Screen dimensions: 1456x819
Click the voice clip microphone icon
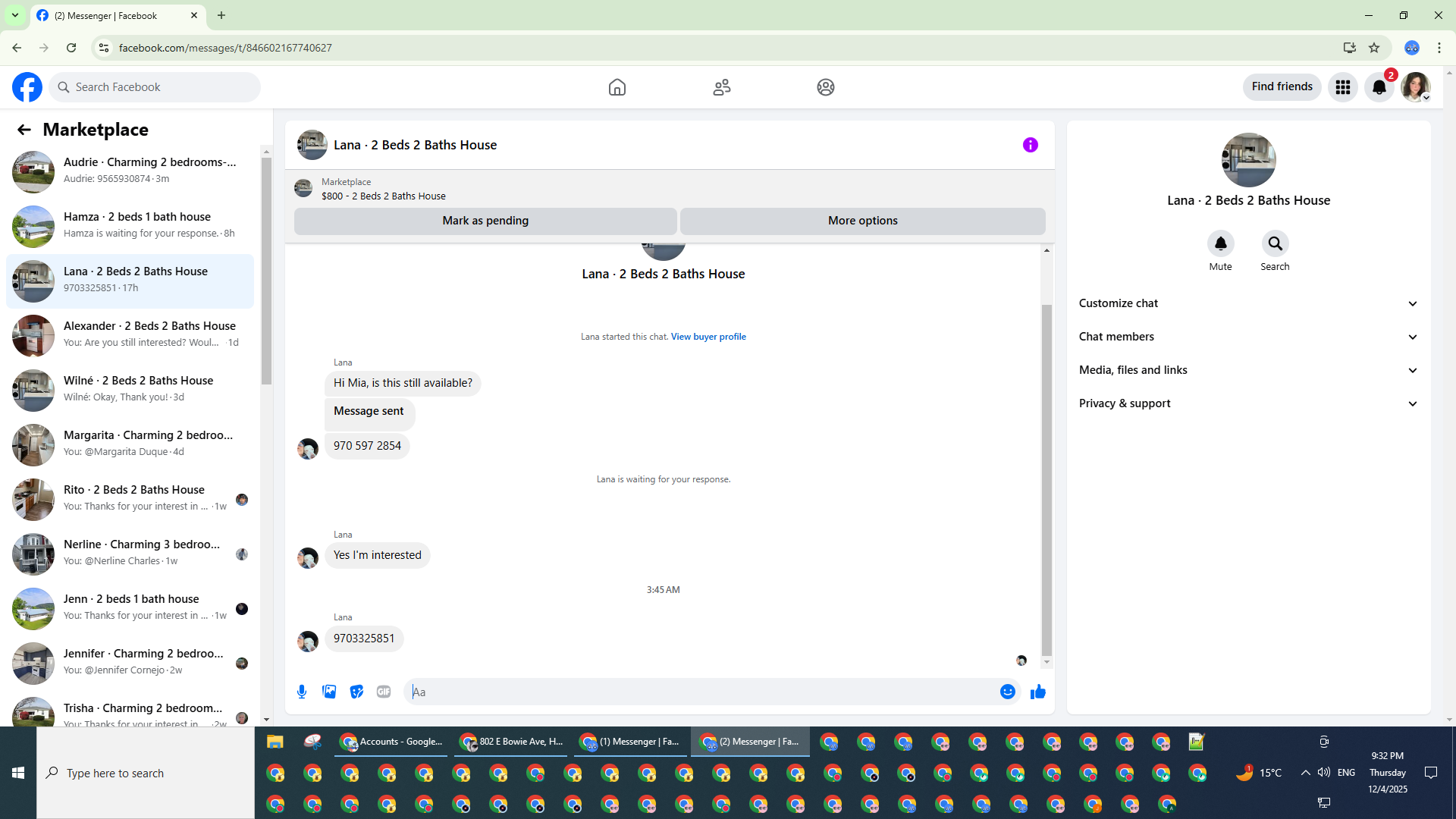click(x=302, y=692)
